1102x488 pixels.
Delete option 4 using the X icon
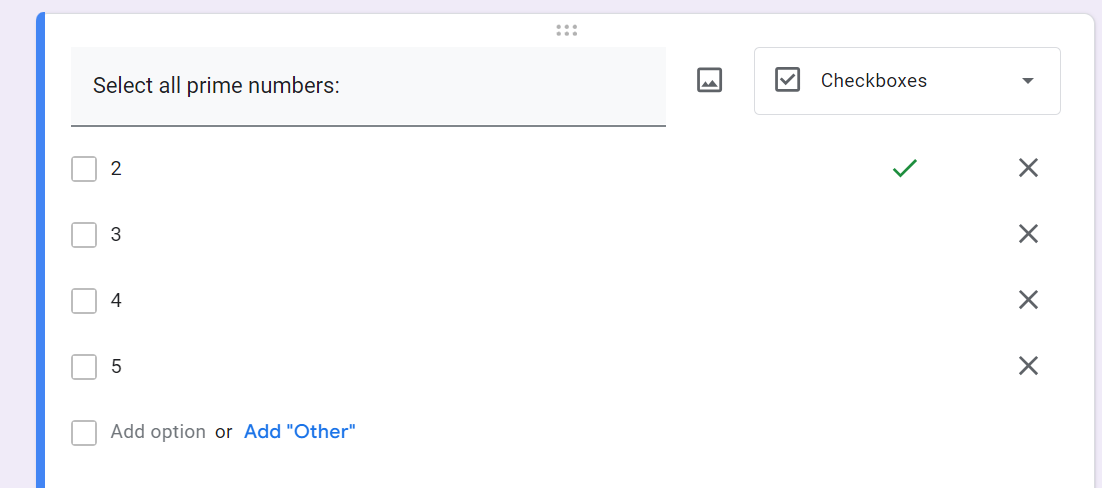pyautogui.click(x=1028, y=300)
